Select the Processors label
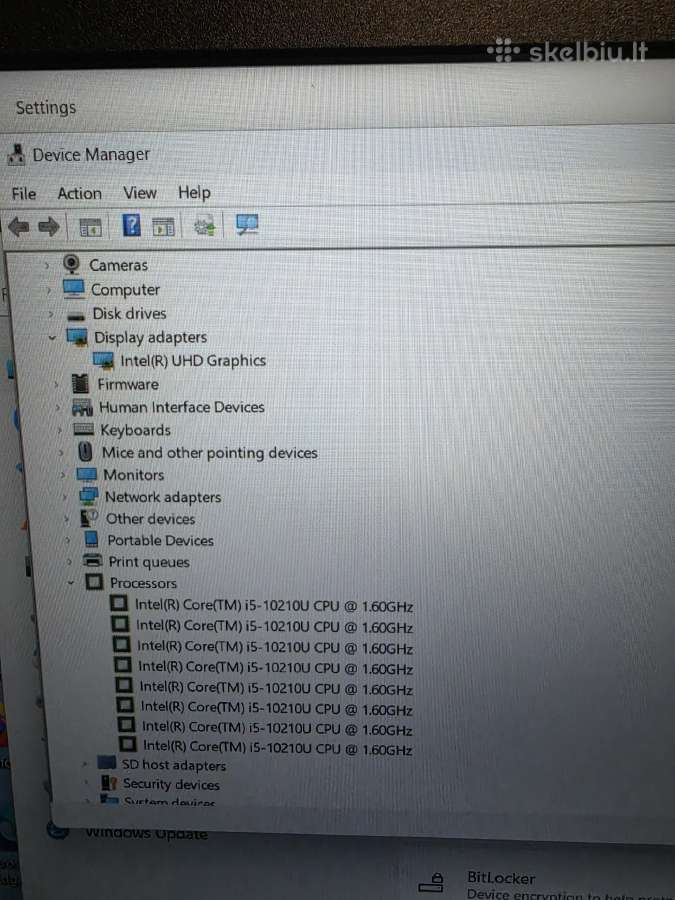The width and height of the screenshot is (675, 900). [143, 583]
